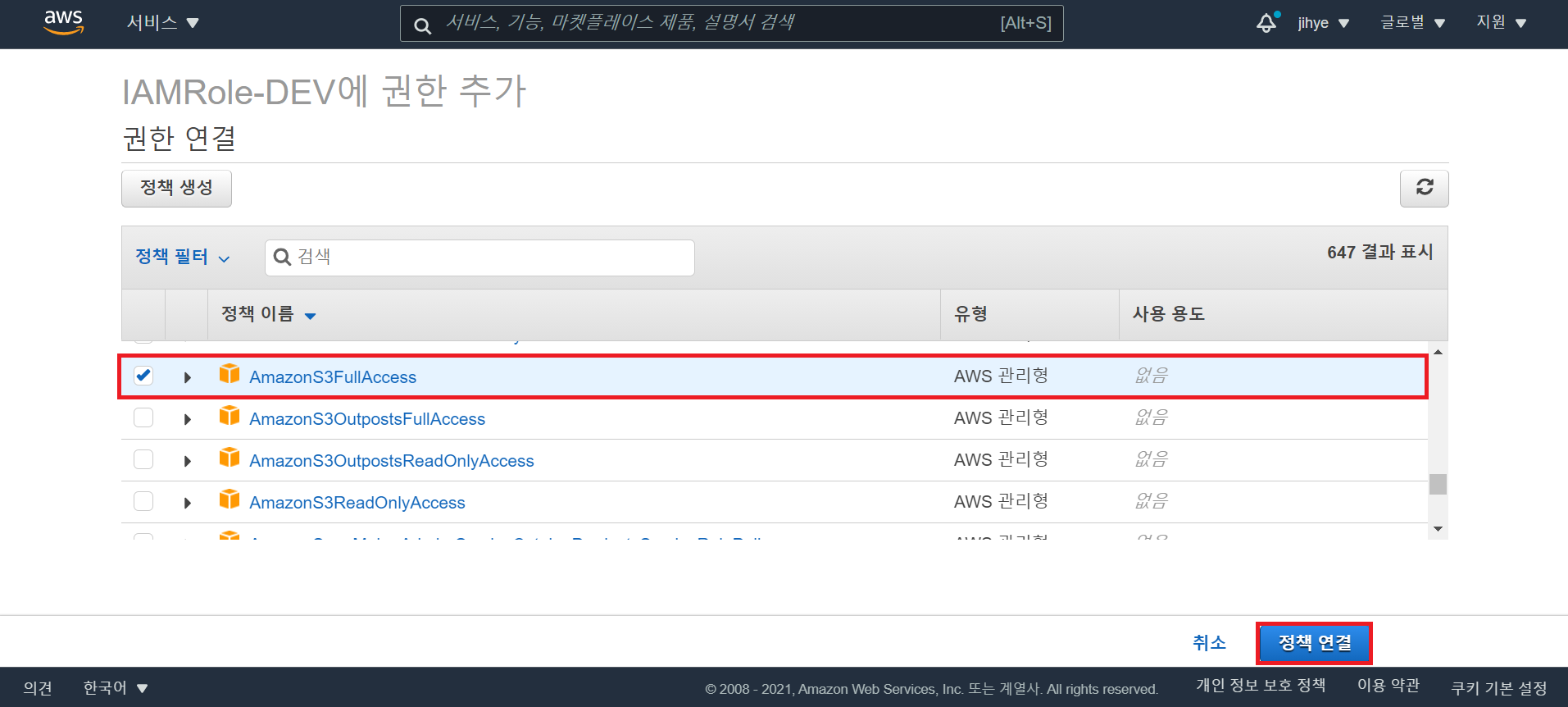Screen dimensions: 1568x707
Task: Check the AmazonS3ReadOnlyAccess checkbox
Action: coord(143,501)
